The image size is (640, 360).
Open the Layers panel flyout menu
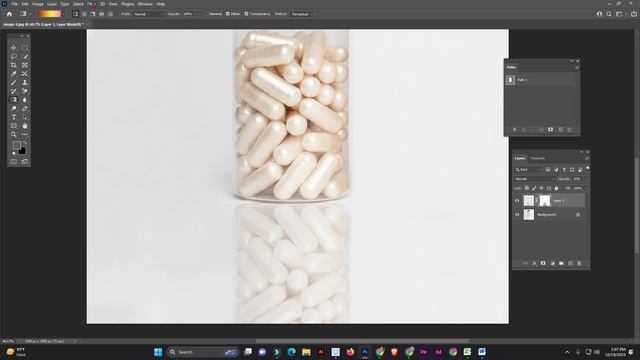click(x=587, y=158)
